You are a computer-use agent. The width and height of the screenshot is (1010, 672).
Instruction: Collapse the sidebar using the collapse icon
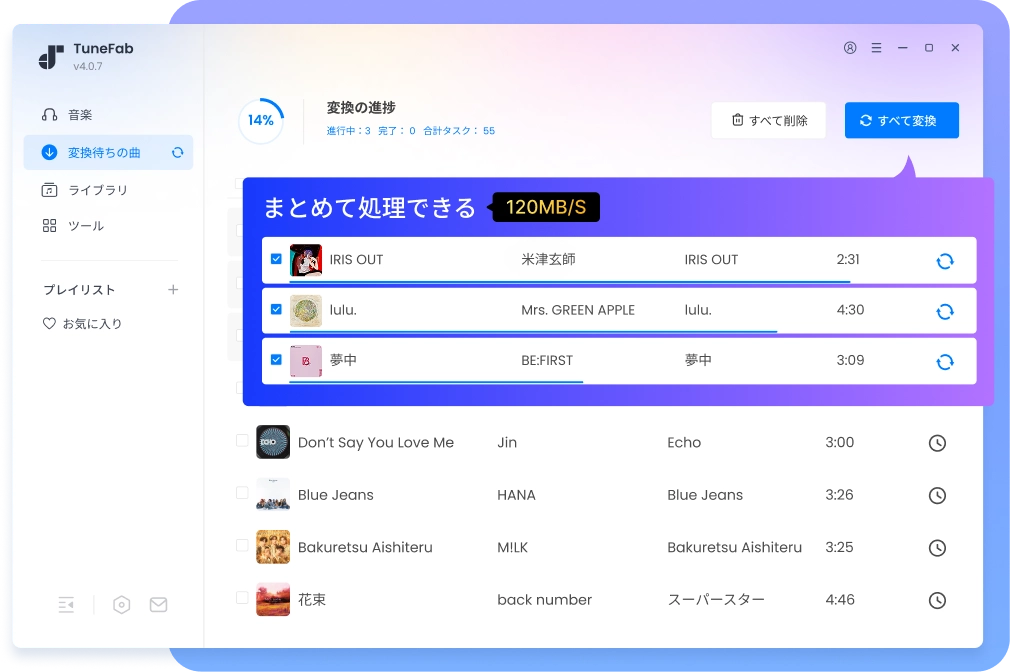[x=66, y=605]
